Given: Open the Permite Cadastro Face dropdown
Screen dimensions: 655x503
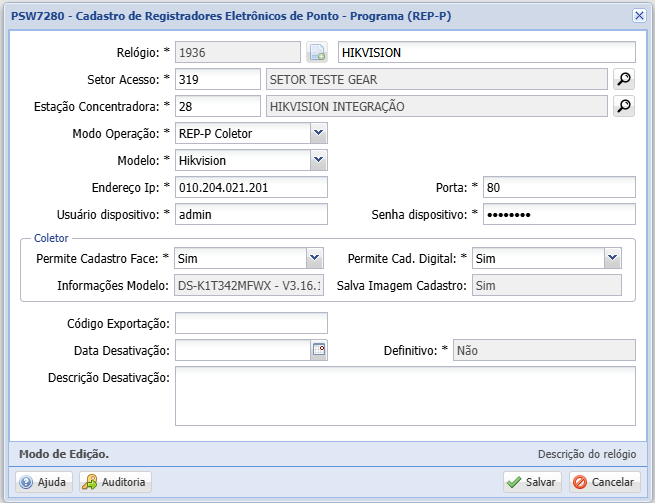Looking at the screenshot, I should (314, 258).
